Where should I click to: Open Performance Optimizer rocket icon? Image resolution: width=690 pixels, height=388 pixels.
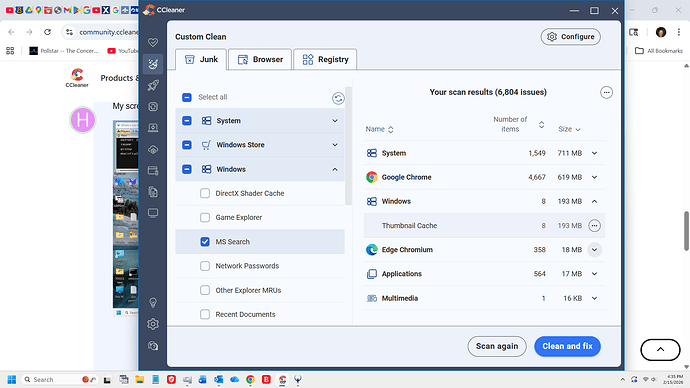153,85
